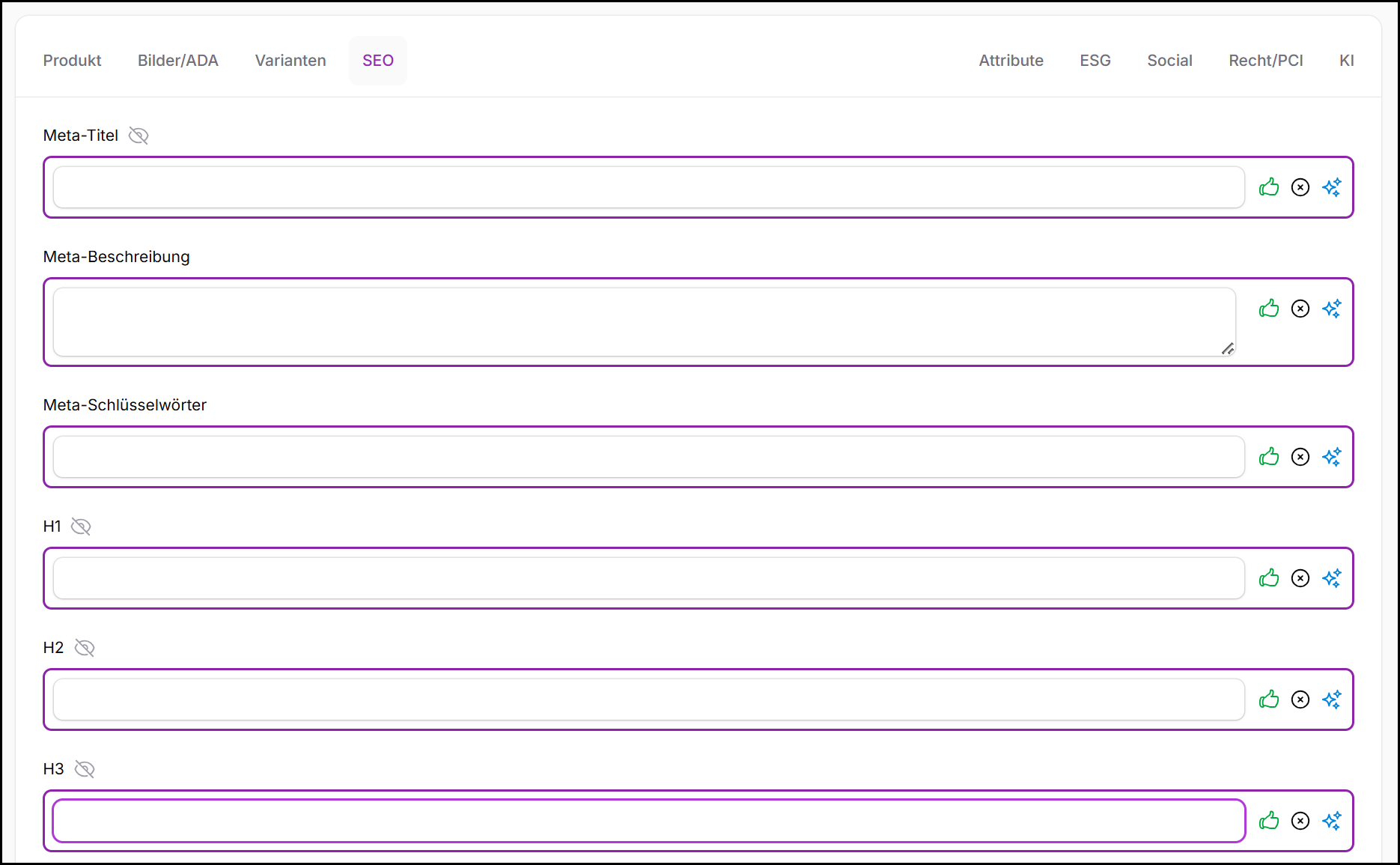Go to the Recht/PCI tab

(1265, 61)
